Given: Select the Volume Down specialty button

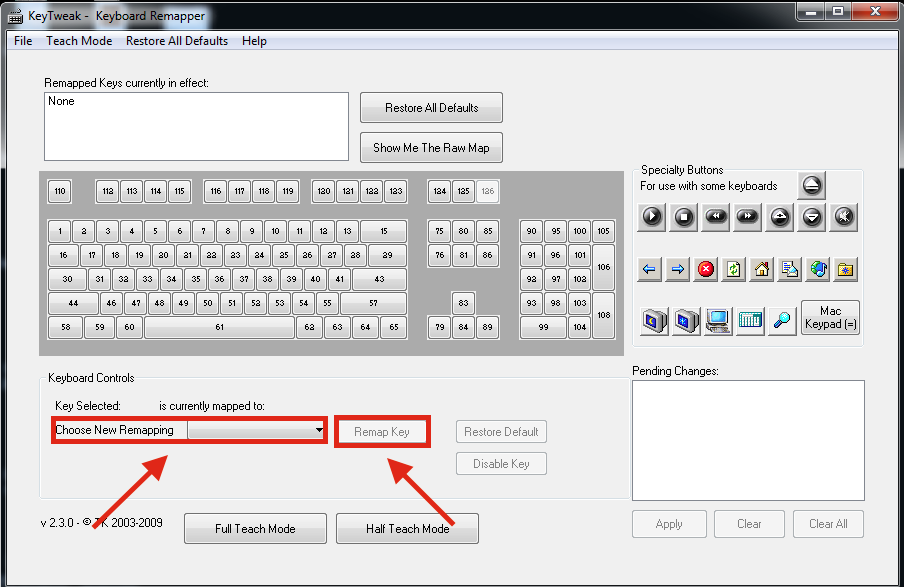Looking at the screenshot, I should (x=812, y=217).
